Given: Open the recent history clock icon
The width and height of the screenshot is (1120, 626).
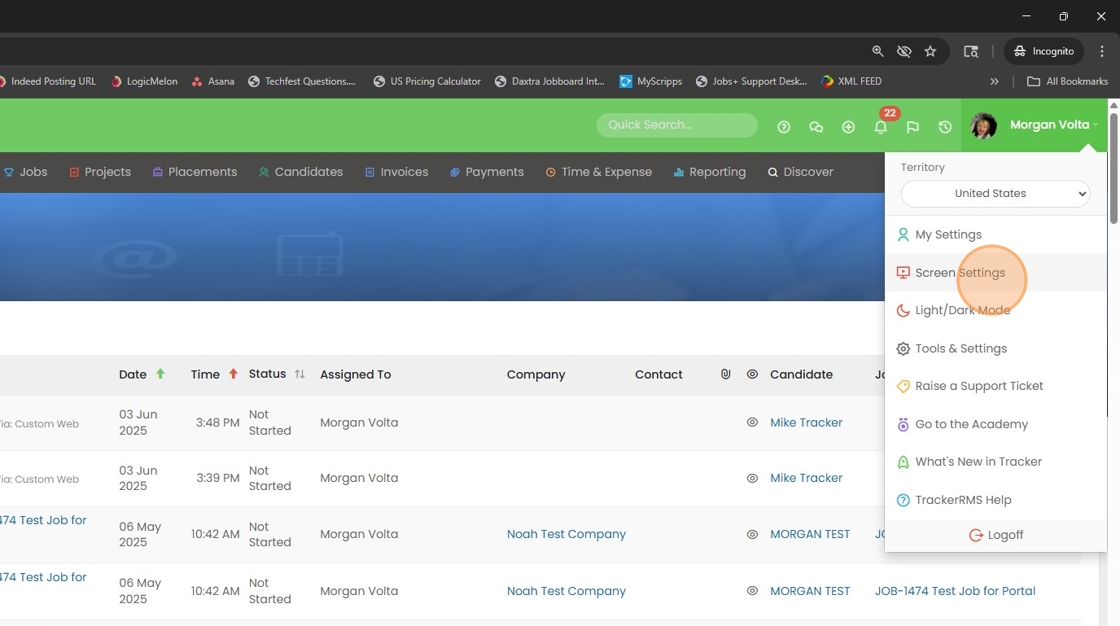Looking at the screenshot, I should [945, 126].
